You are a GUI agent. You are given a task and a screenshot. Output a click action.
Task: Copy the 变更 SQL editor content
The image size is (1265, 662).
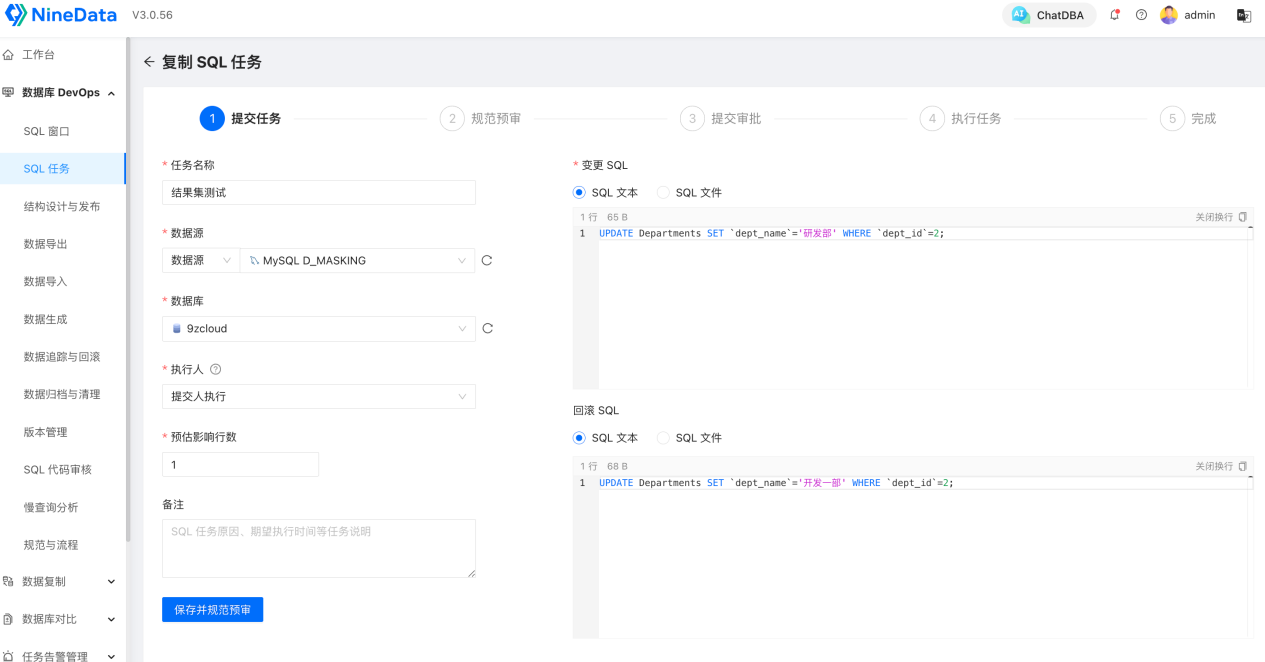click(x=1243, y=217)
